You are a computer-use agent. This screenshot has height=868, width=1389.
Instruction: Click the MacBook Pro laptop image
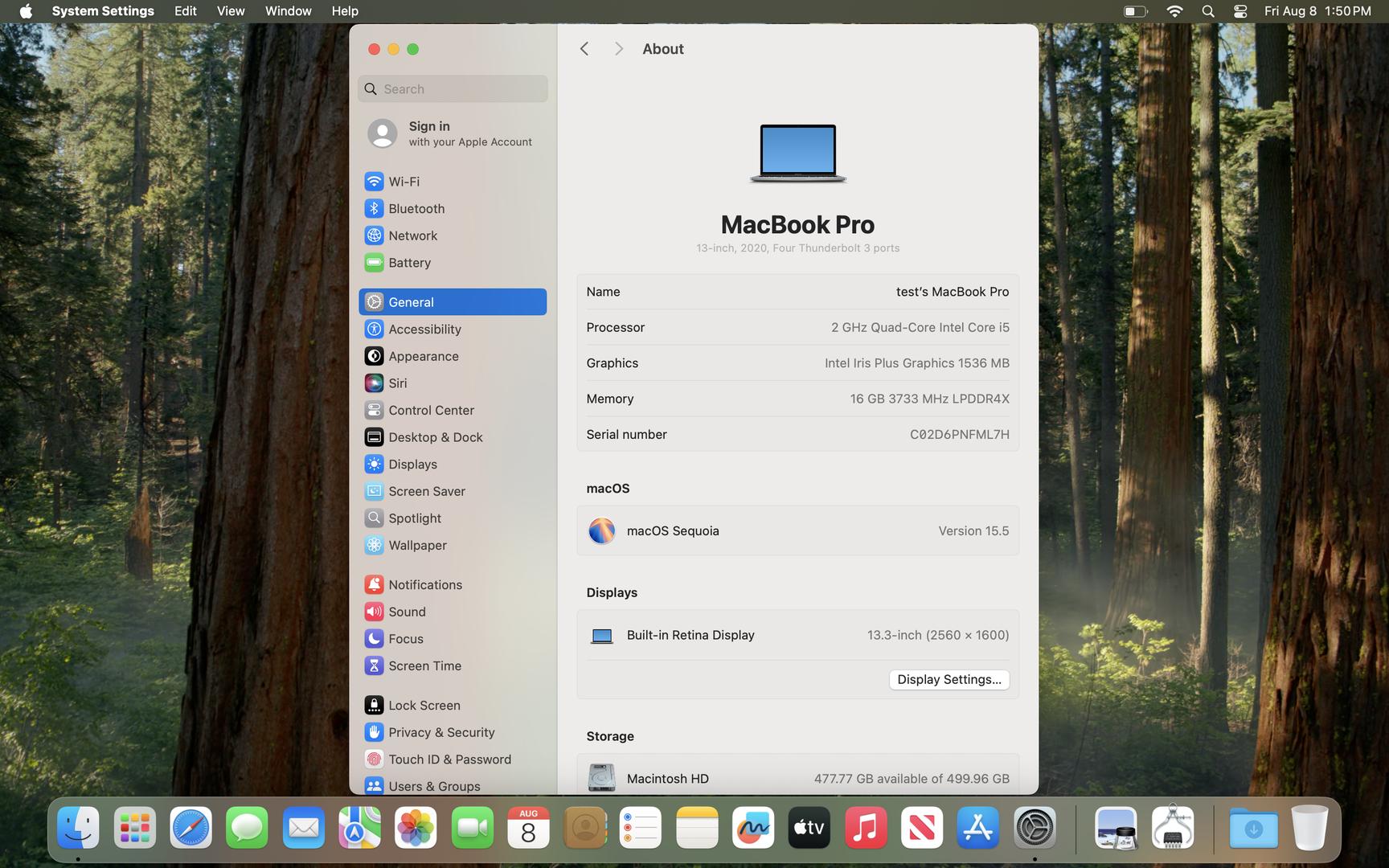[797, 153]
